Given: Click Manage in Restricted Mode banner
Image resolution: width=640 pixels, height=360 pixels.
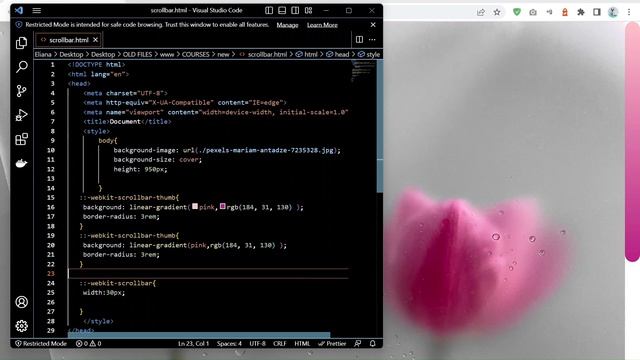Looking at the screenshot, I should 287,25.
